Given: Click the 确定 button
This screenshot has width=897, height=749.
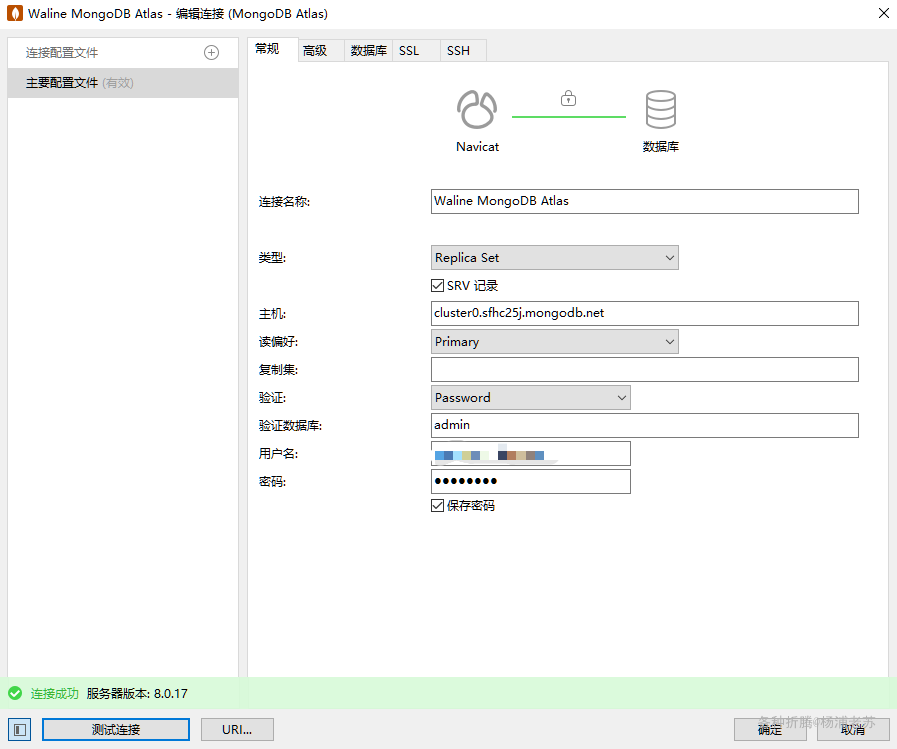Looking at the screenshot, I should pos(770,730).
